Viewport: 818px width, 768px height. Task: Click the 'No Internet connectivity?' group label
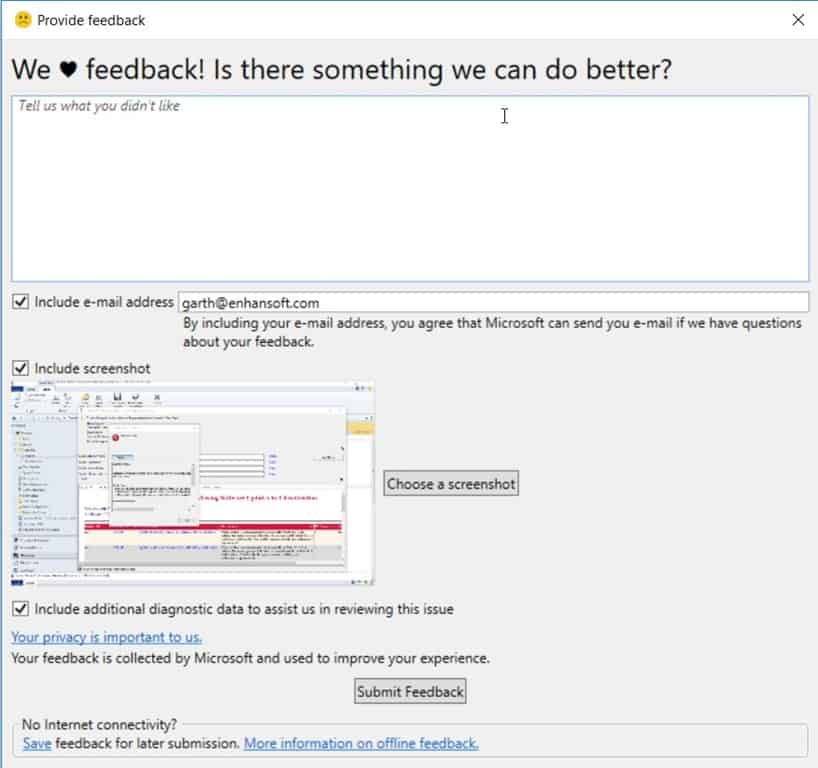(101, 723)
